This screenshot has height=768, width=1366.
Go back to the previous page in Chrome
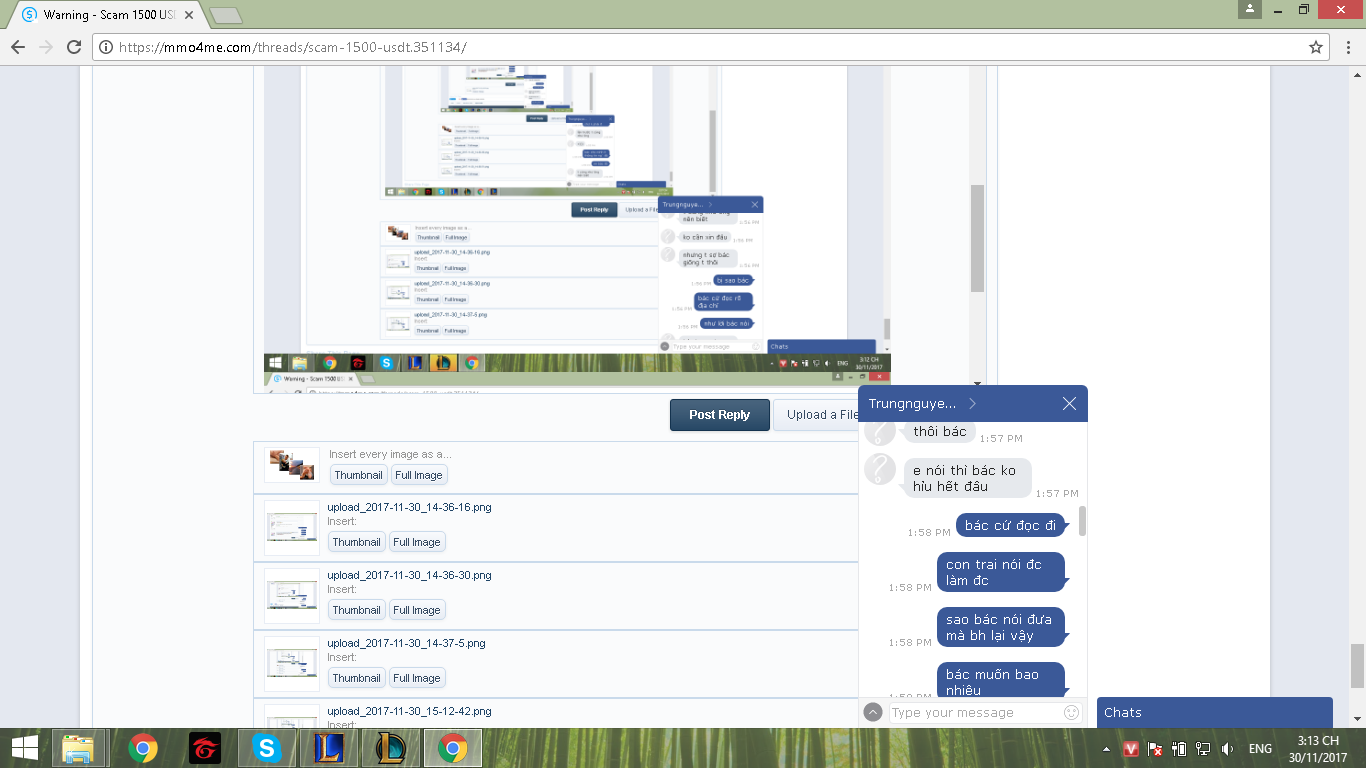[x=18, y=47]
